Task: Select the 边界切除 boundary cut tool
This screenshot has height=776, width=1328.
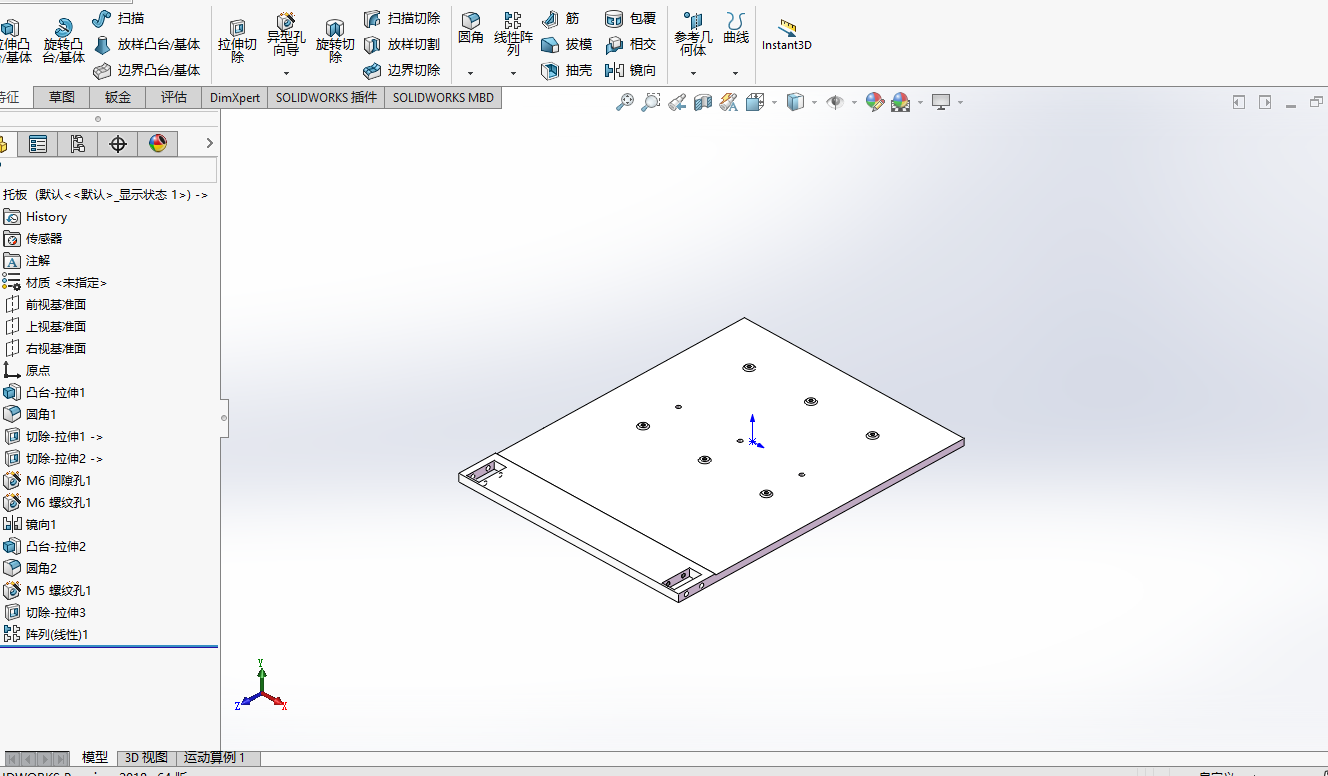Action: click(x=401, y=70)
